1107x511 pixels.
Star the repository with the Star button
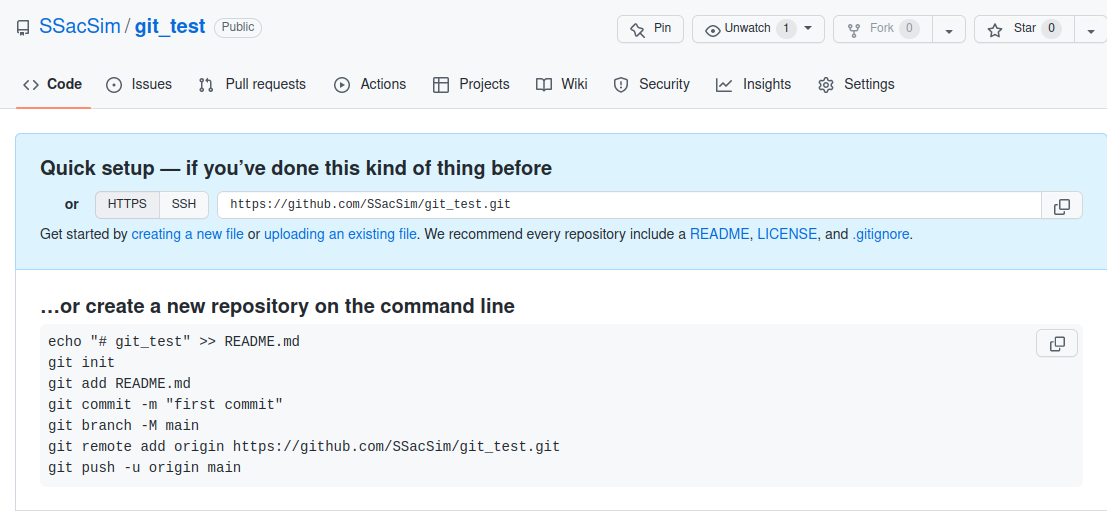(1024, 29)
